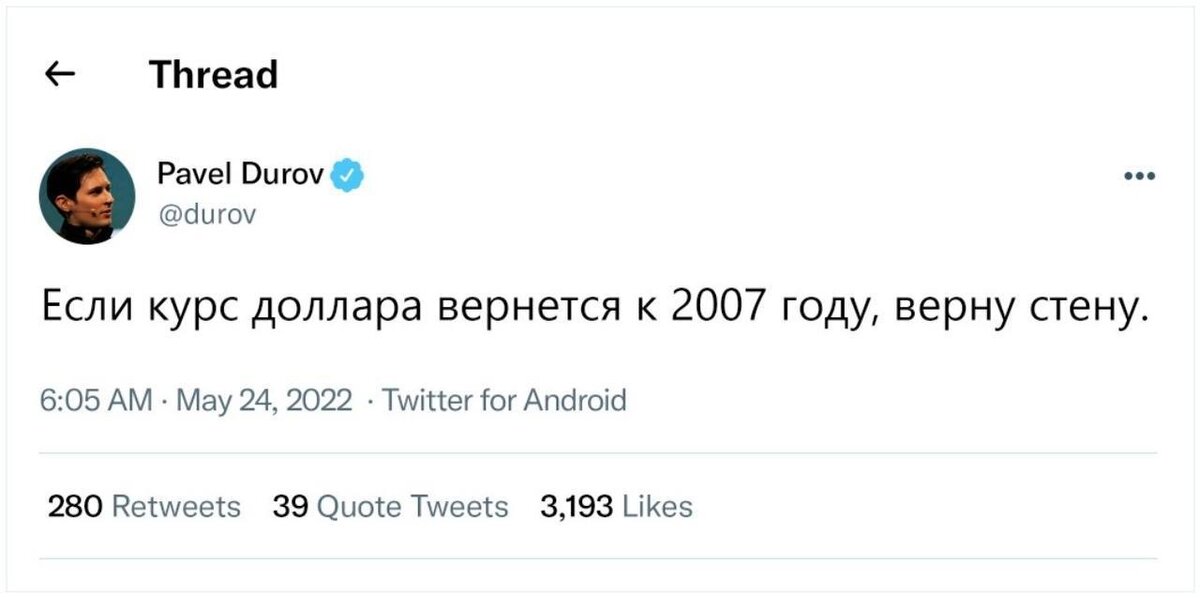Image resolution: width=1200 pixels, height=598 pixels.
Task: View the 280 Retweets list
Action: point(145,507)
